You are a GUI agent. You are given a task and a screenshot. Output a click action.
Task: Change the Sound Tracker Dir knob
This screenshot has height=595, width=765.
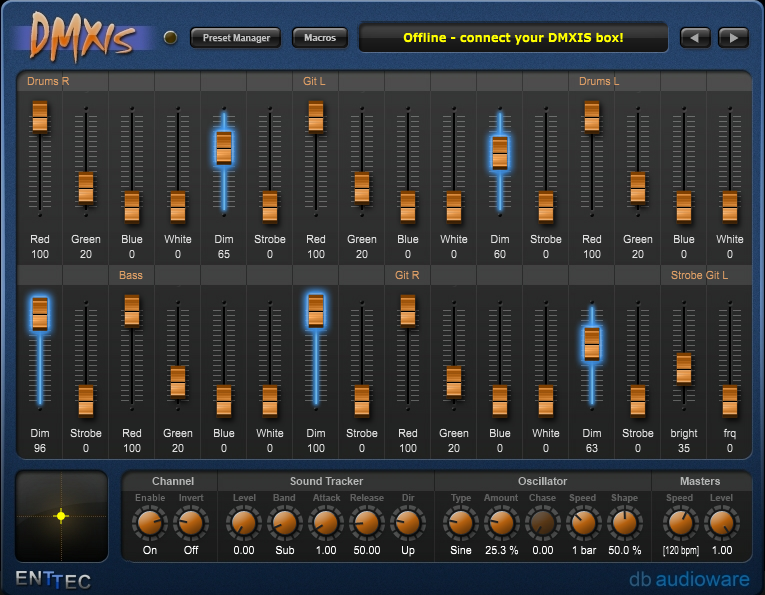[x=408, y=523]
